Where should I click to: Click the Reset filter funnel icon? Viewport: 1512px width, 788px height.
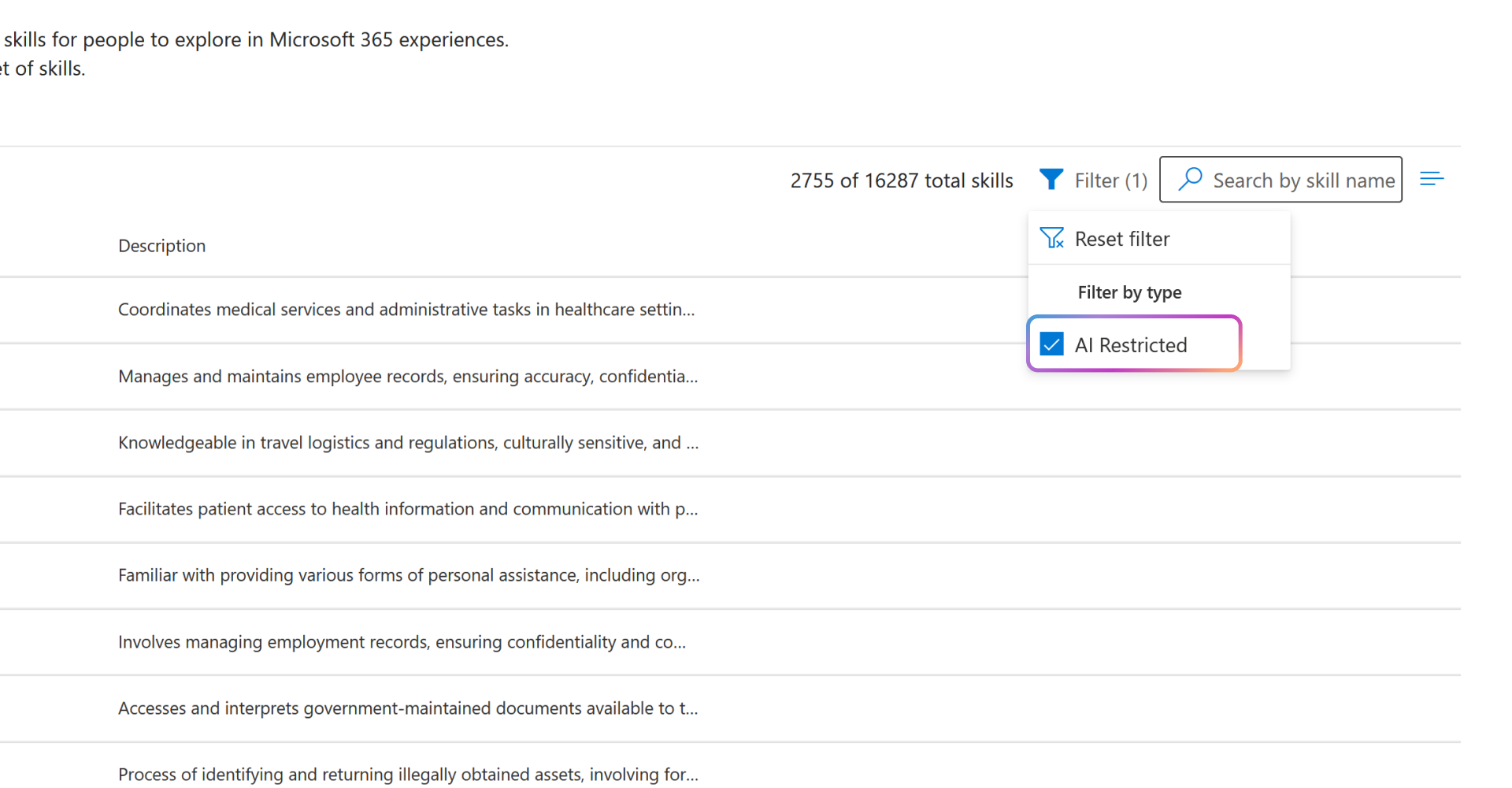point(1051,238)
